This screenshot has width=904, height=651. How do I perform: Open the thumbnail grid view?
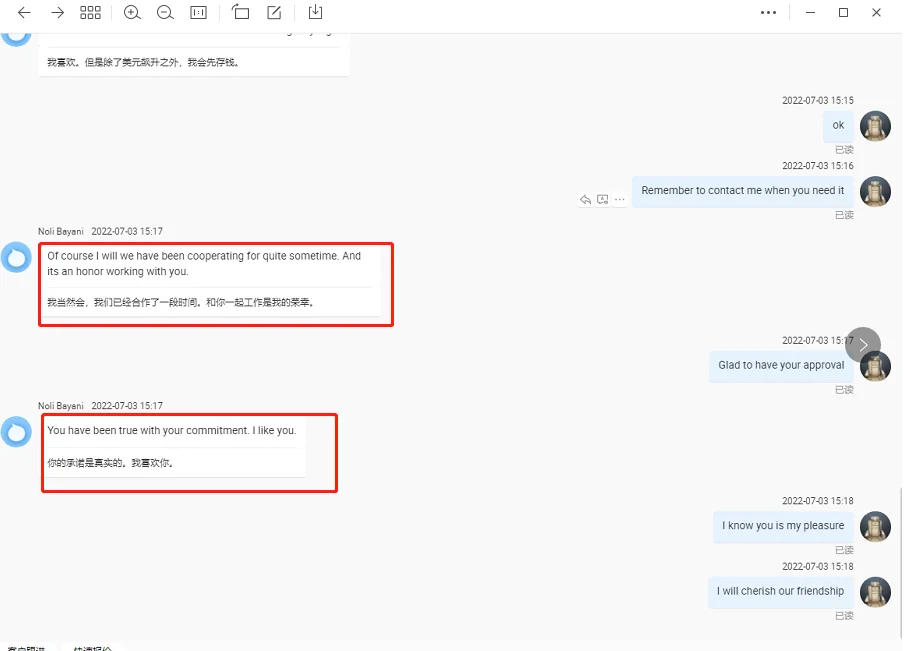[x=90, y=13]
